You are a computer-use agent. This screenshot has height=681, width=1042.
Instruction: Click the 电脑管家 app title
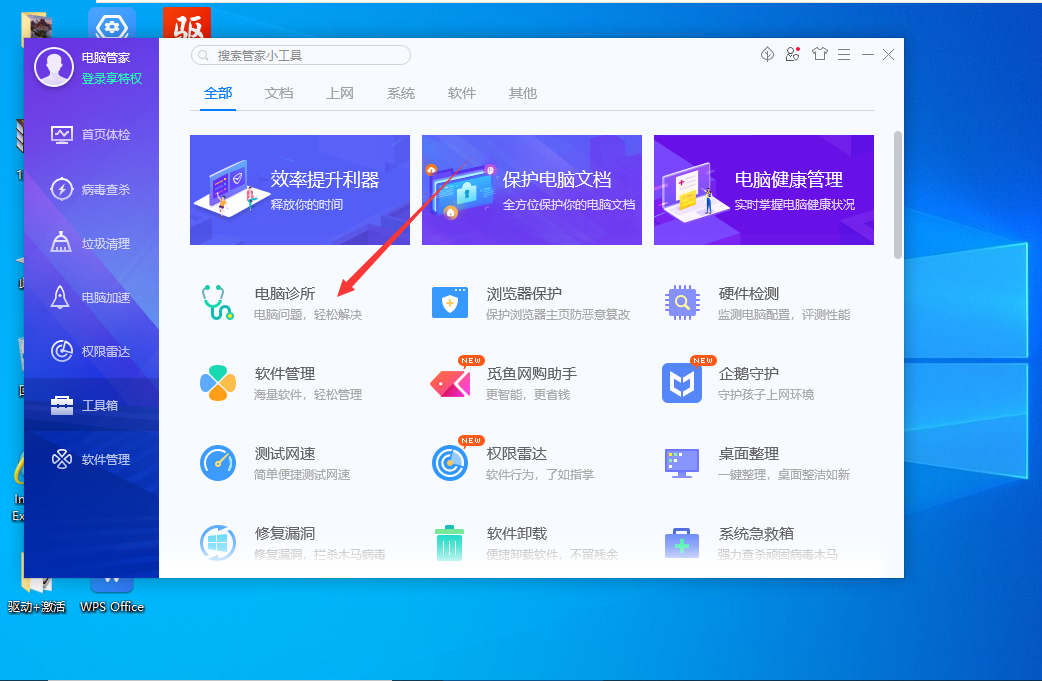point(106,58)
